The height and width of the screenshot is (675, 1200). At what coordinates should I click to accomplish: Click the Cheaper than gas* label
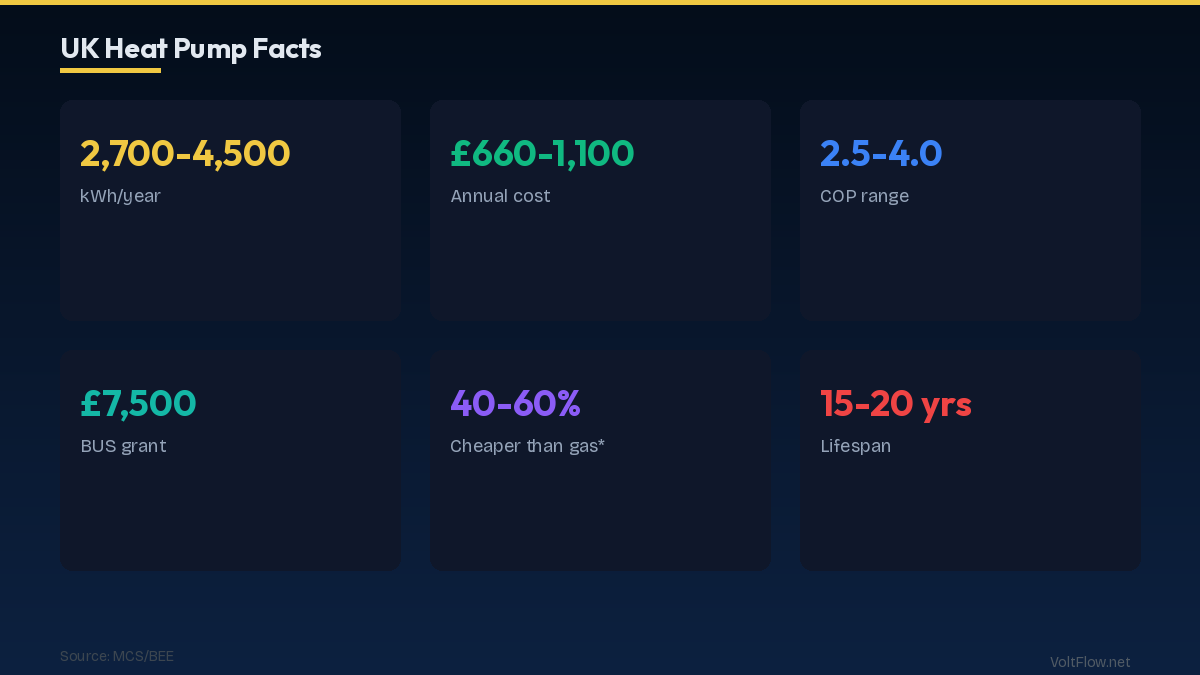pyautogui.click(x=527, y=446)
